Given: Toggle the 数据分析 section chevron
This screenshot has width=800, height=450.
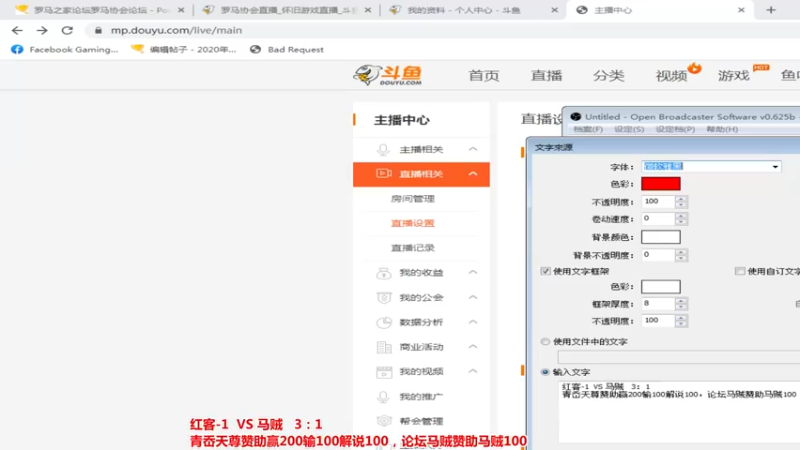Looking at the screenshot, I should (x=473, y=322).
